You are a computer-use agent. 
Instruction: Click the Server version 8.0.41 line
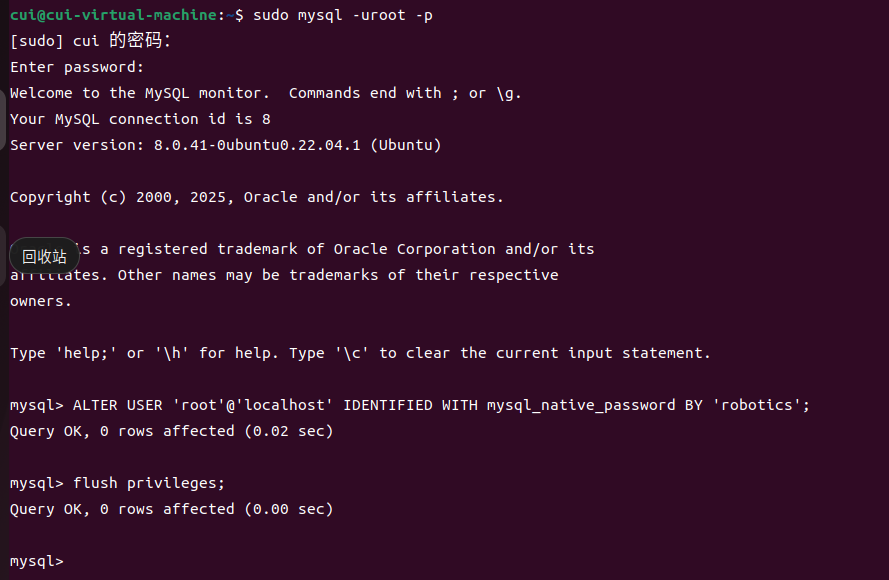coord(226,145)
